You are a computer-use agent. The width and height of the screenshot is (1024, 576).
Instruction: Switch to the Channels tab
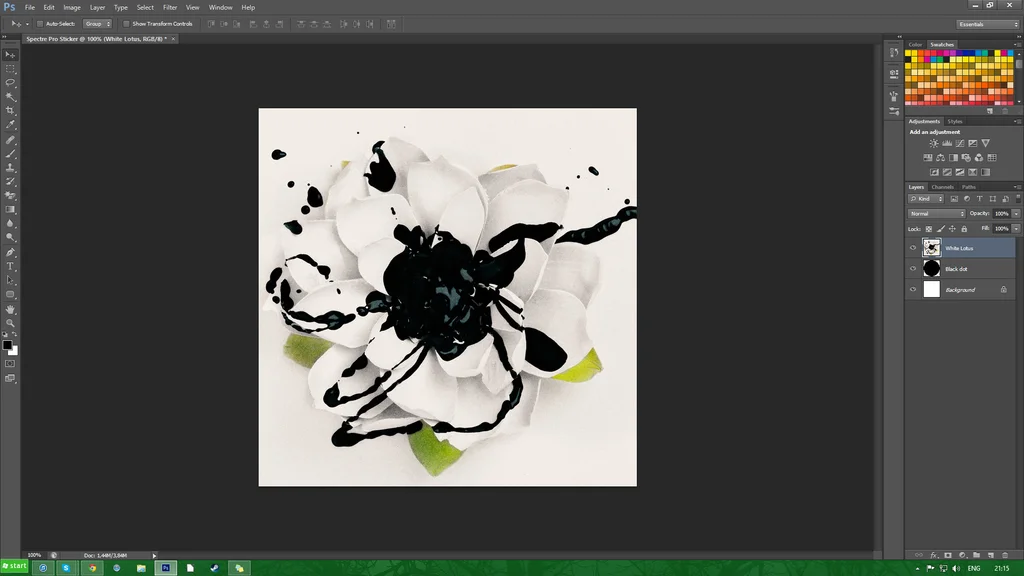tap(942, 187)
